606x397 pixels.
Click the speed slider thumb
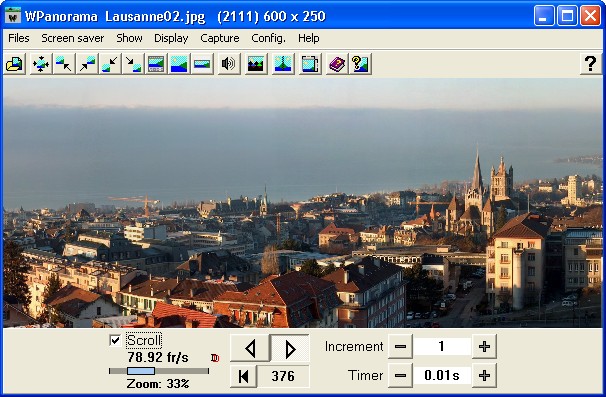pyautogui.click(x=141, y=371)
